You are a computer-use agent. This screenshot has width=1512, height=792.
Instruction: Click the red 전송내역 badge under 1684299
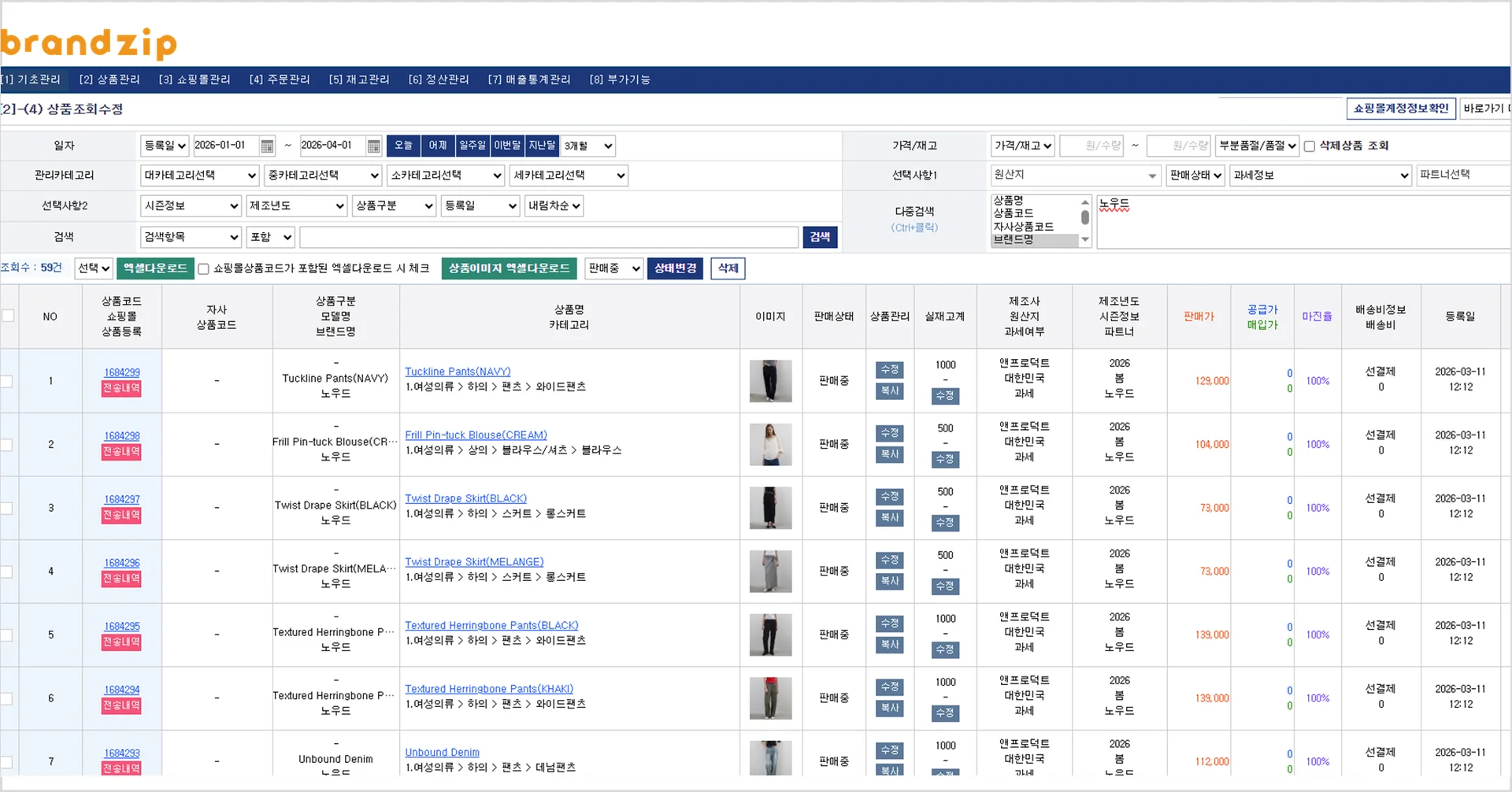121,389
